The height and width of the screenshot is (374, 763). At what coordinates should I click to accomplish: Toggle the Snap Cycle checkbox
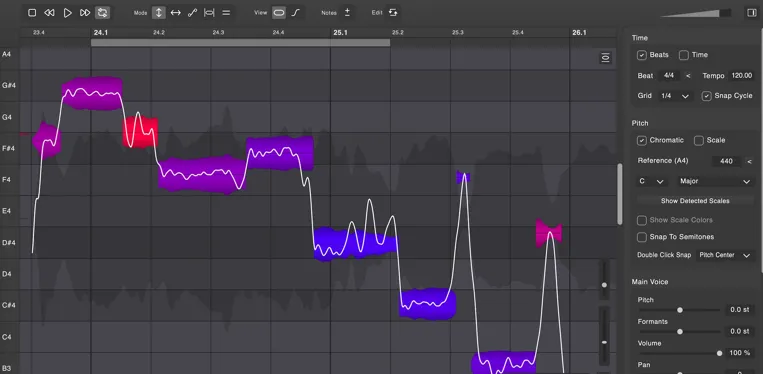tap(707, 96)
